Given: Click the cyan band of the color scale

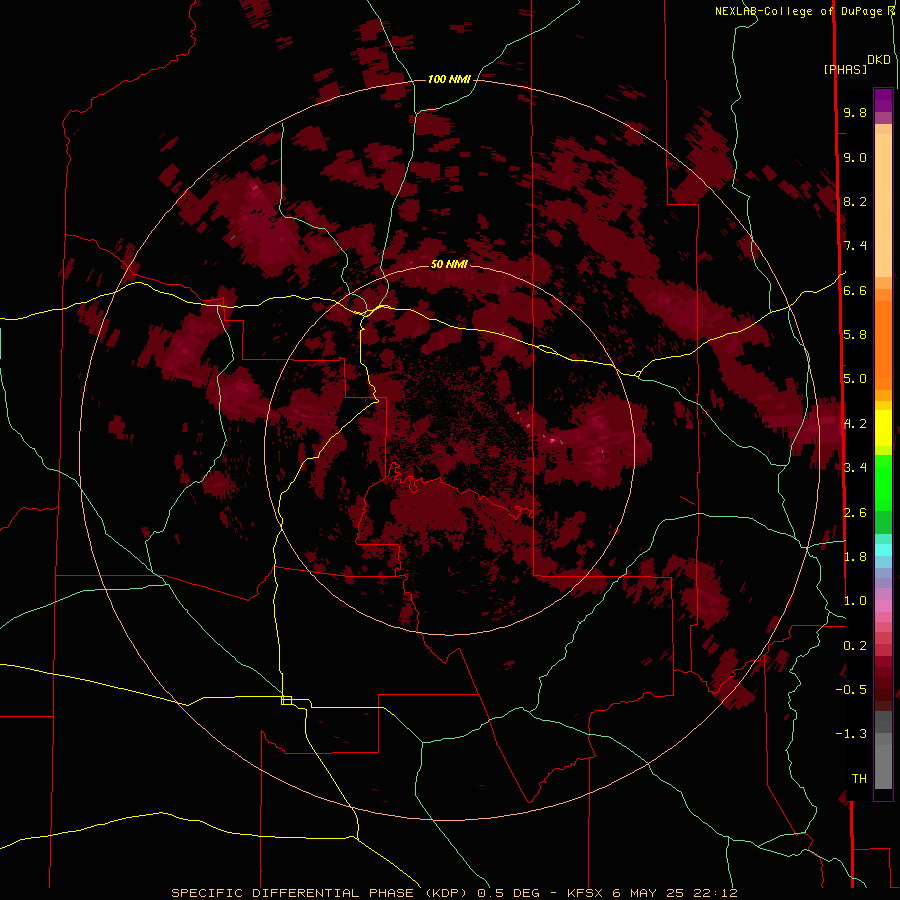Looking at the screenshot, I should 883,550.
